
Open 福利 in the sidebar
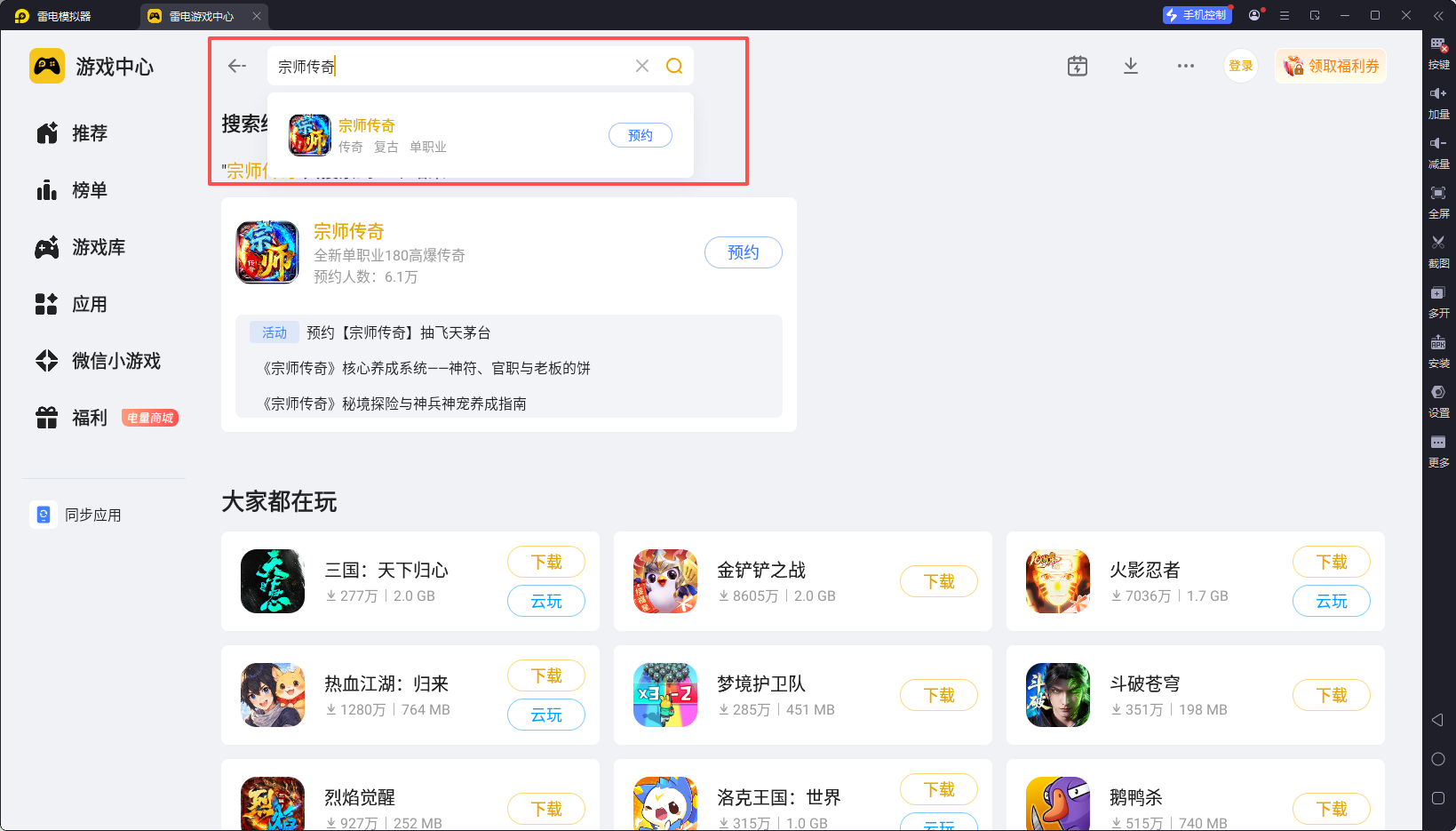[x=73, y=418]
